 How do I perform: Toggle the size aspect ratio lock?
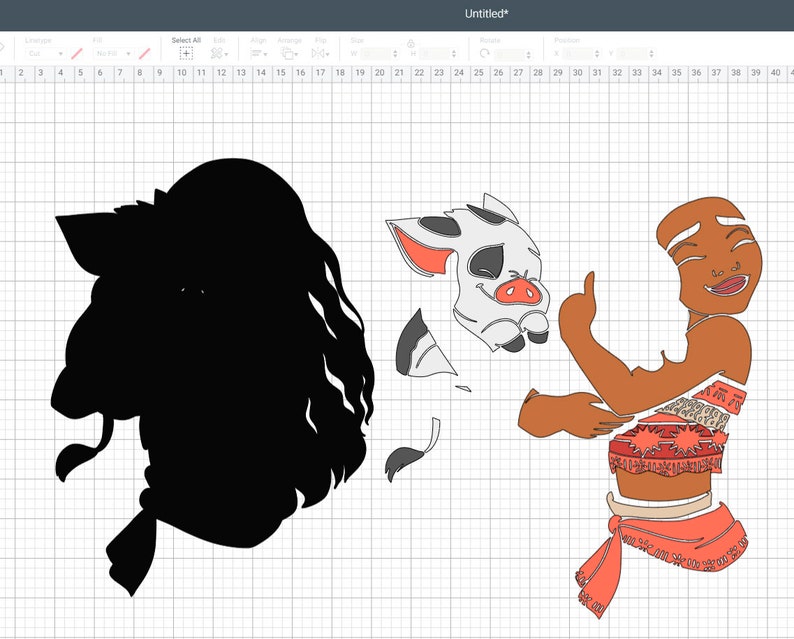tap(411, 44)
